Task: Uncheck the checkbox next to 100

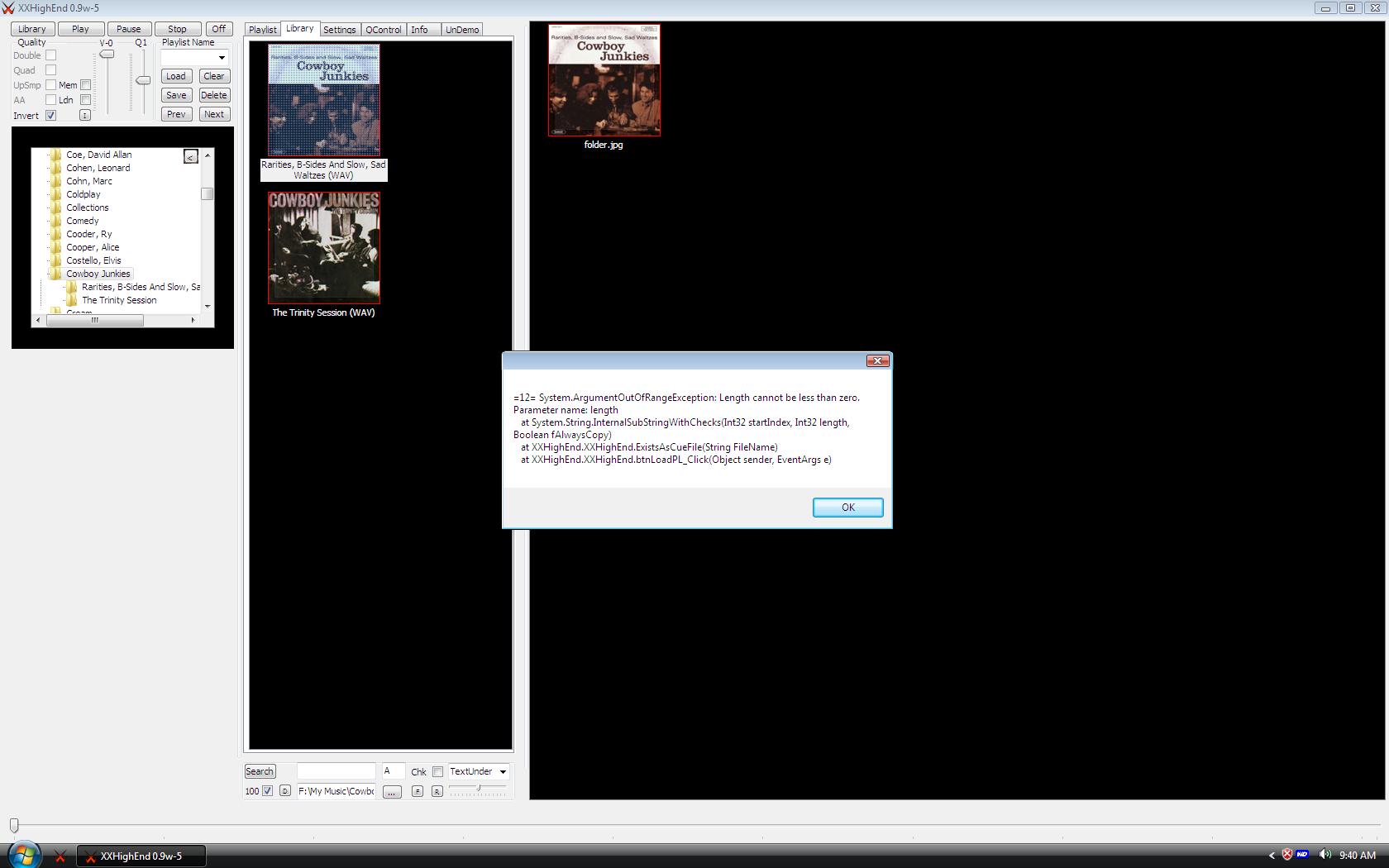Action: (x=267, y=791)
